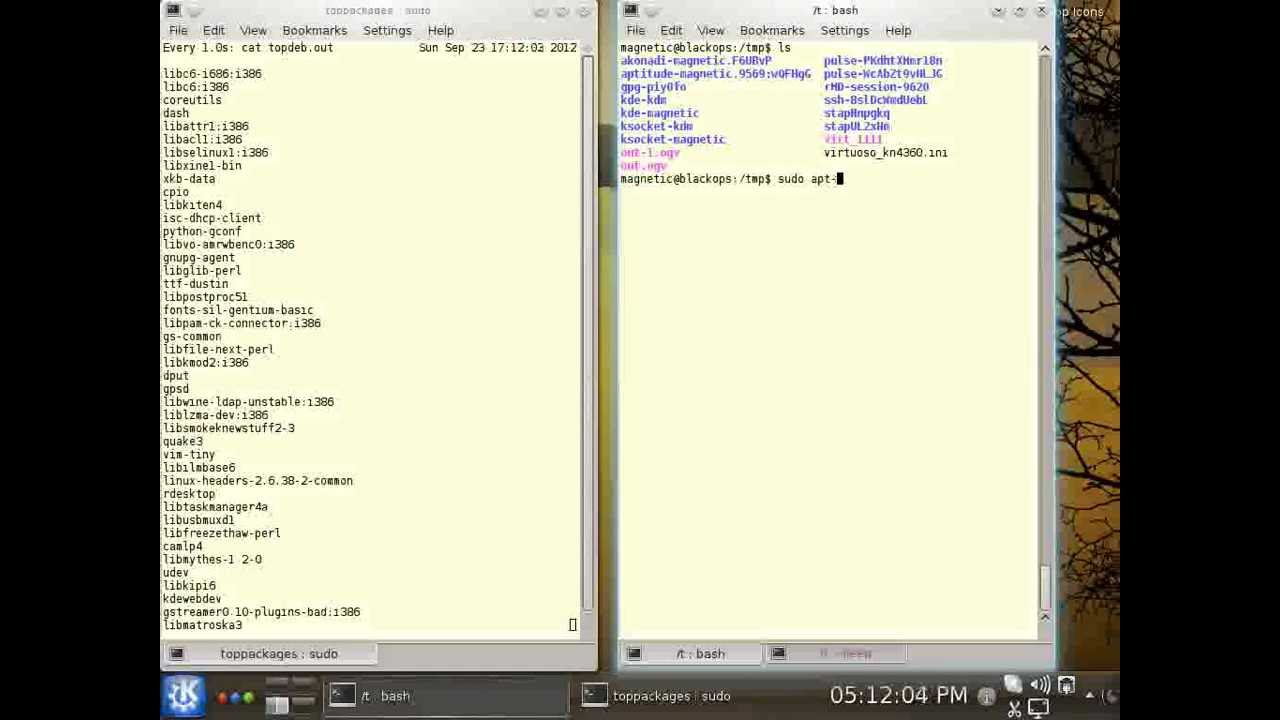The height and width of the screenshot is (720, 1280).
Task: Click 'isc-dhcp-client' package line
Action: point(212,218)
